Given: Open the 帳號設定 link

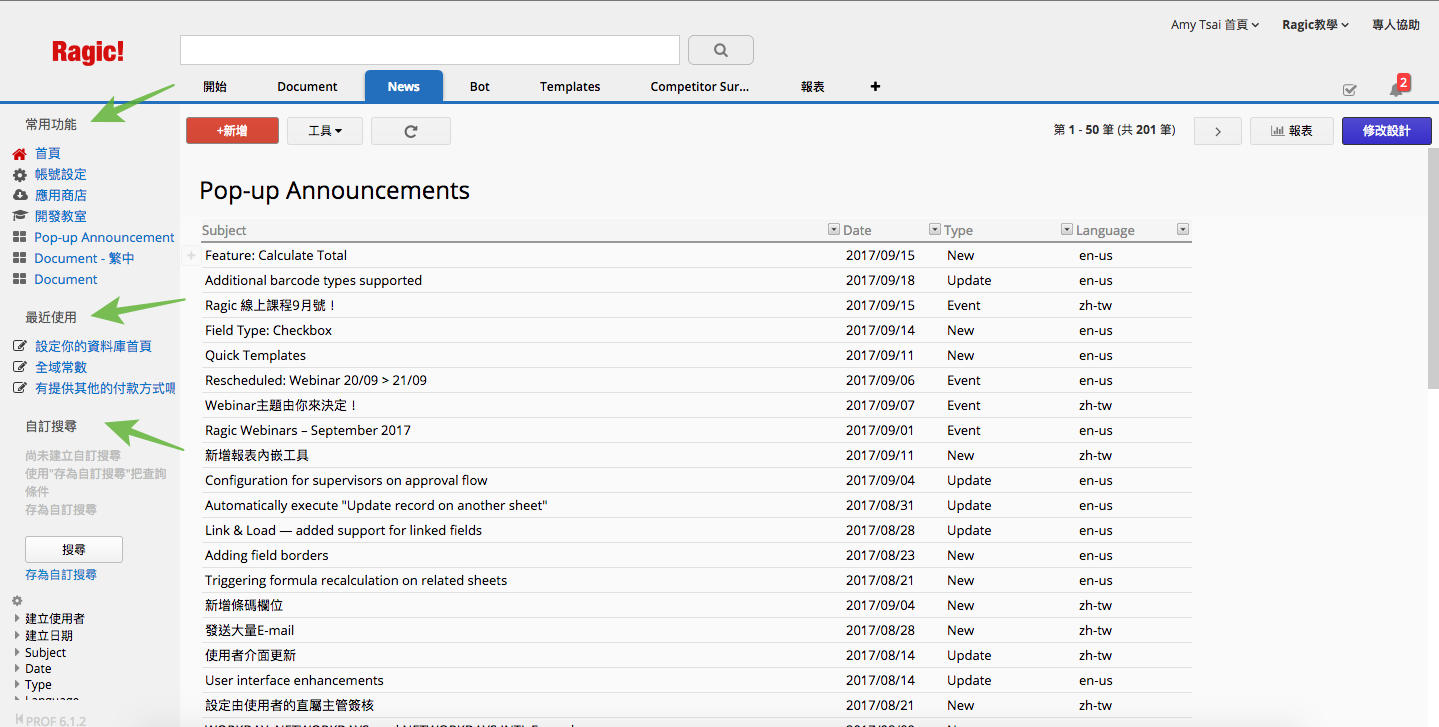Looking at the screenshot, I should click(x=61, y=175).
